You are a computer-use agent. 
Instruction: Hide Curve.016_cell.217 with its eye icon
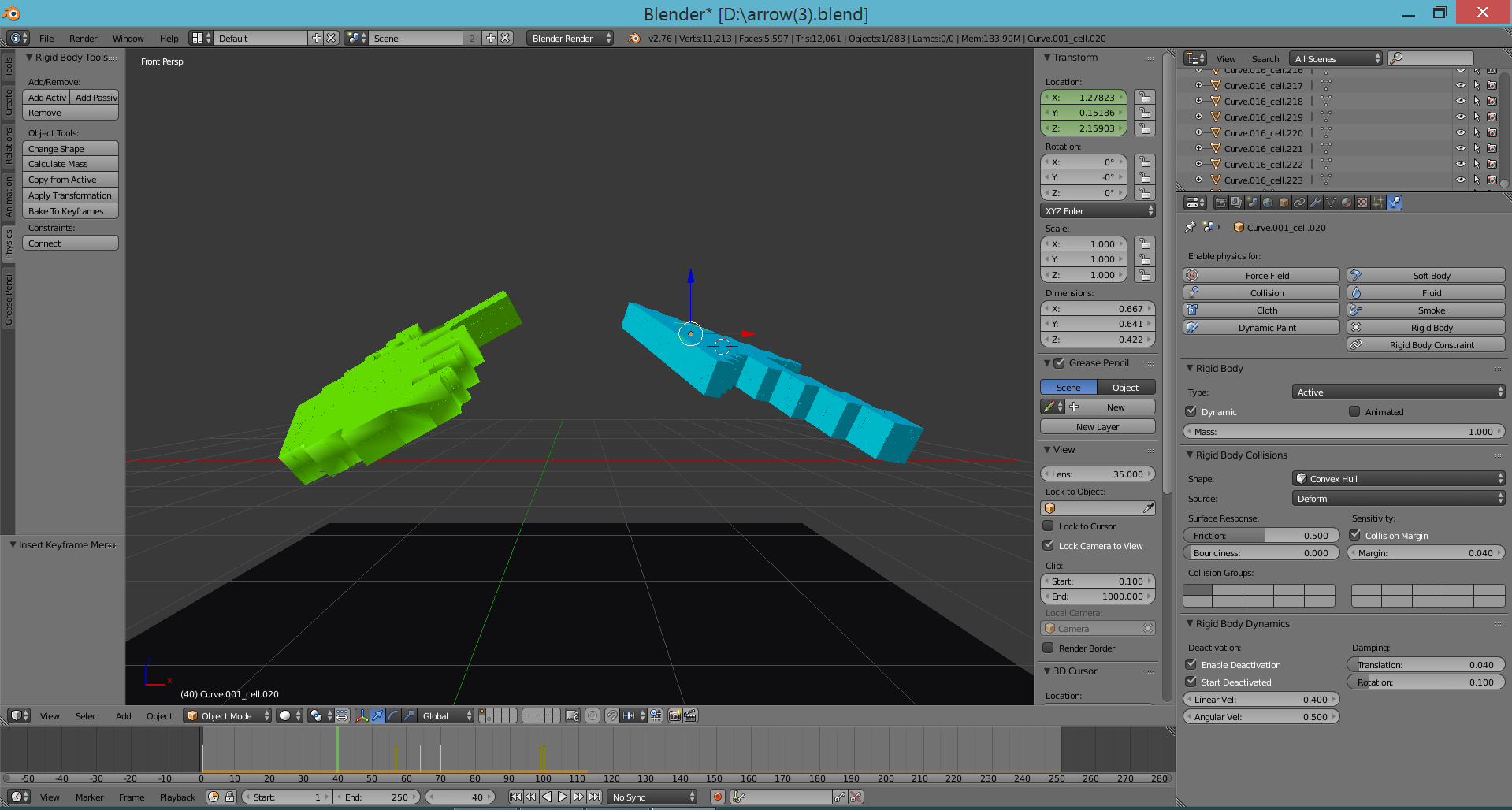1460,85
